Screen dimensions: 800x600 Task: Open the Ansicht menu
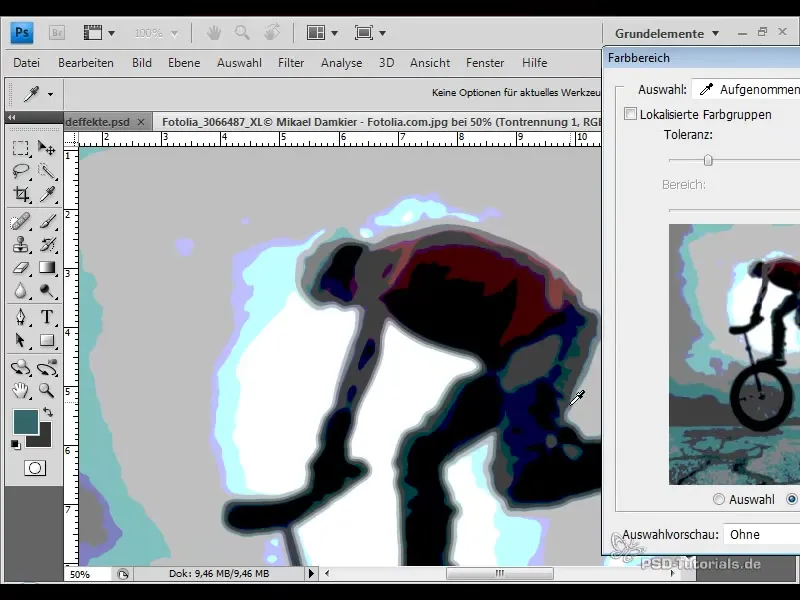point(430,63)
